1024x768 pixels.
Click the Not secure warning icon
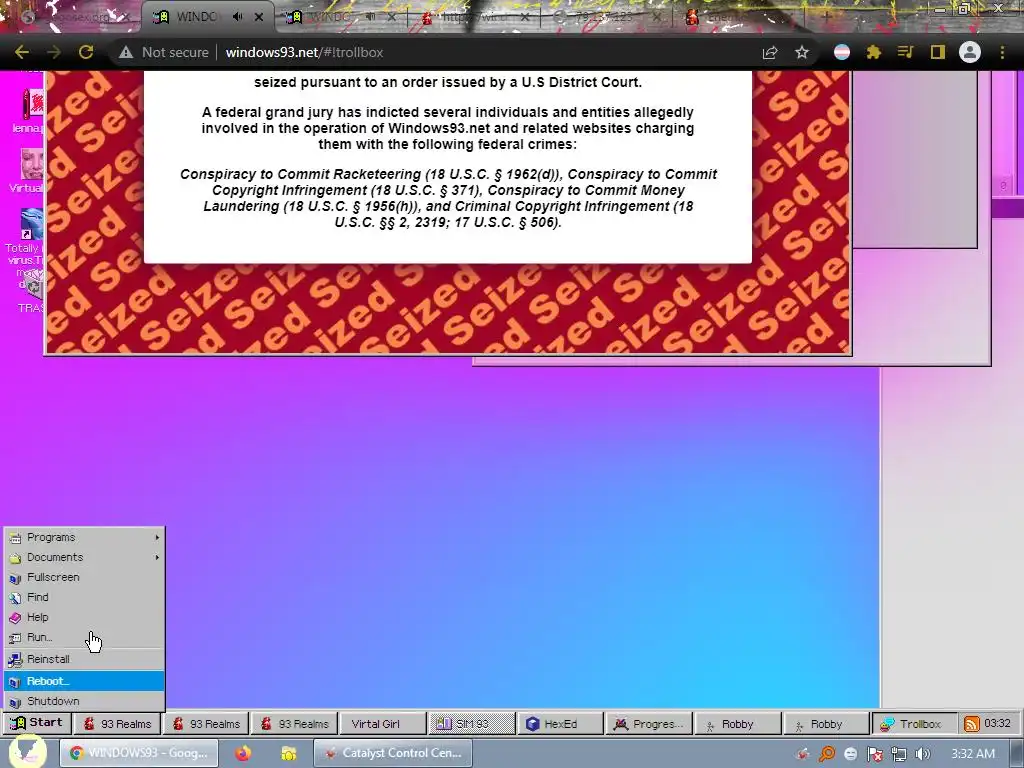point(125,52)
